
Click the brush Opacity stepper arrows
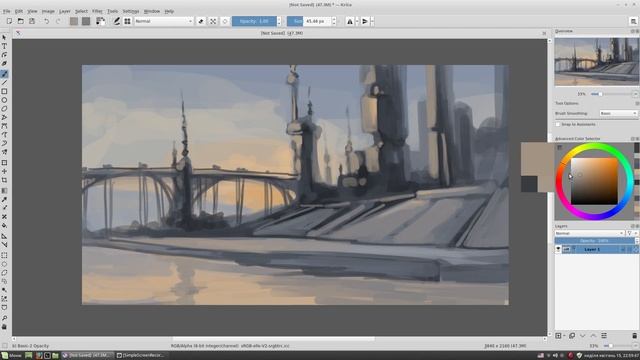point(279,21)
